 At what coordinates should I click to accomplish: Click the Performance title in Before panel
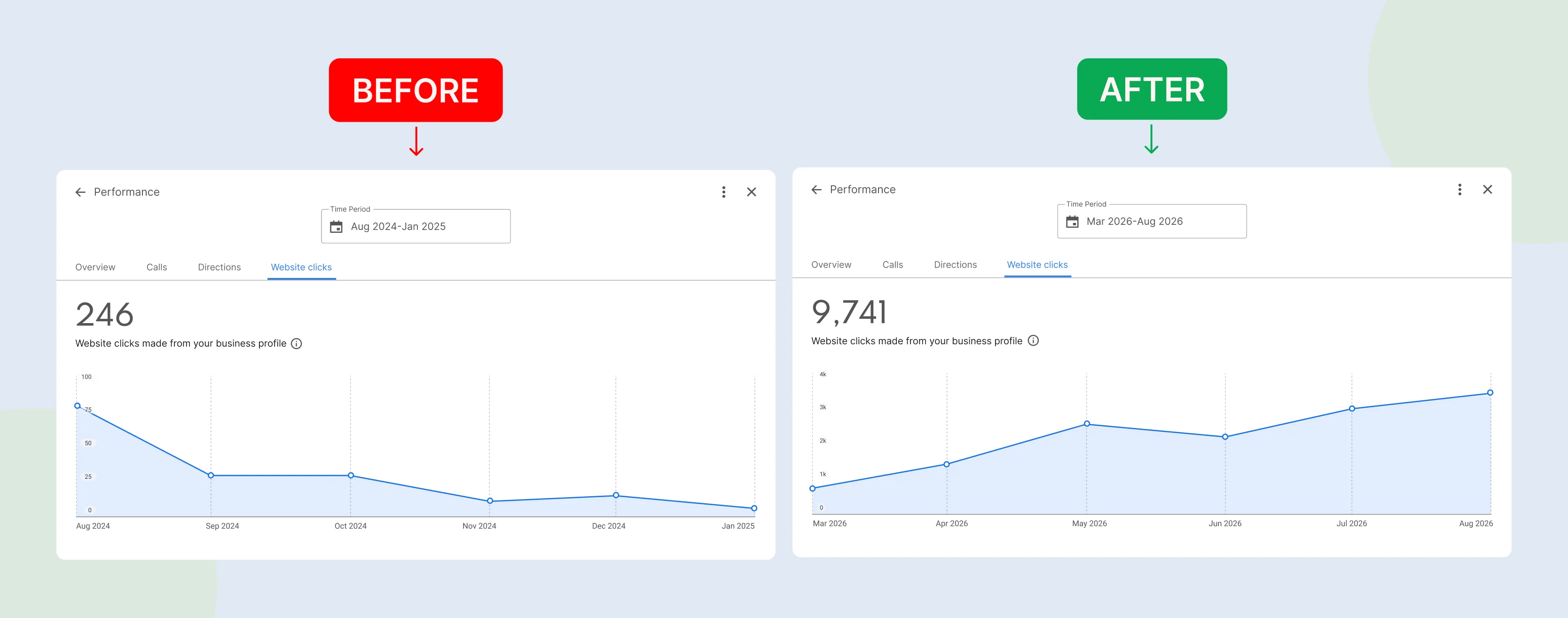click(x=126, y=192)
